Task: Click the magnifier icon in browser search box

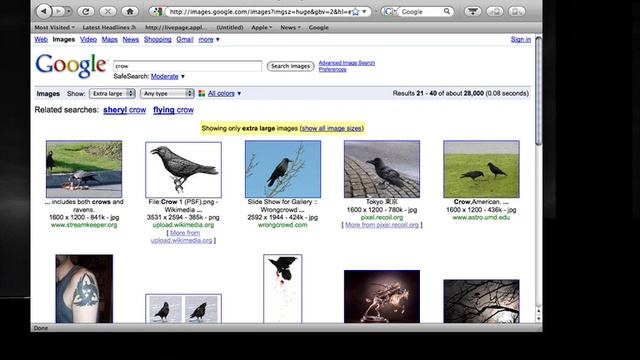Action: point(447,11)
